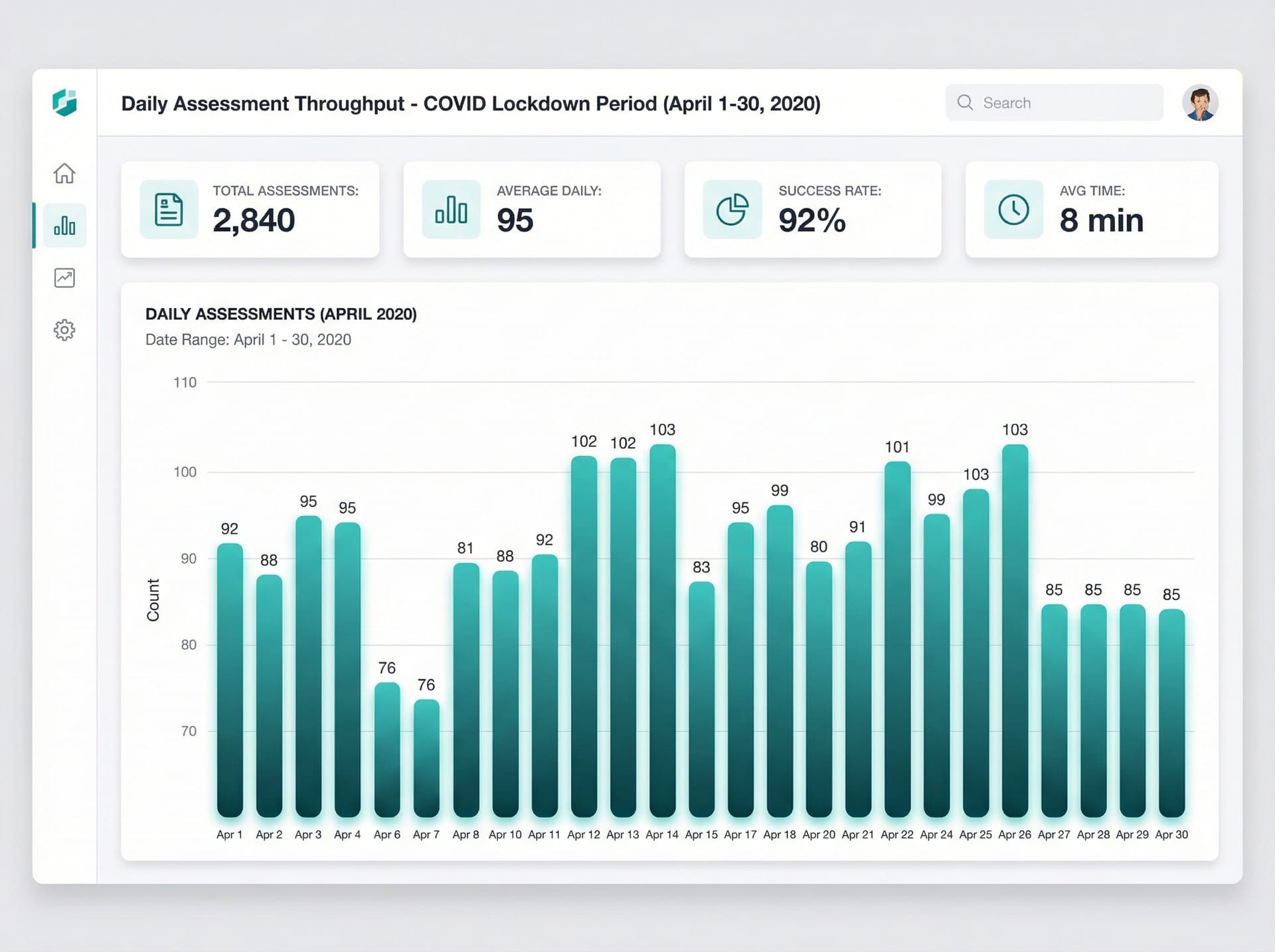1275x952 pixels.
Task: Open the trend line analytics icon
Action: [64, 278]
